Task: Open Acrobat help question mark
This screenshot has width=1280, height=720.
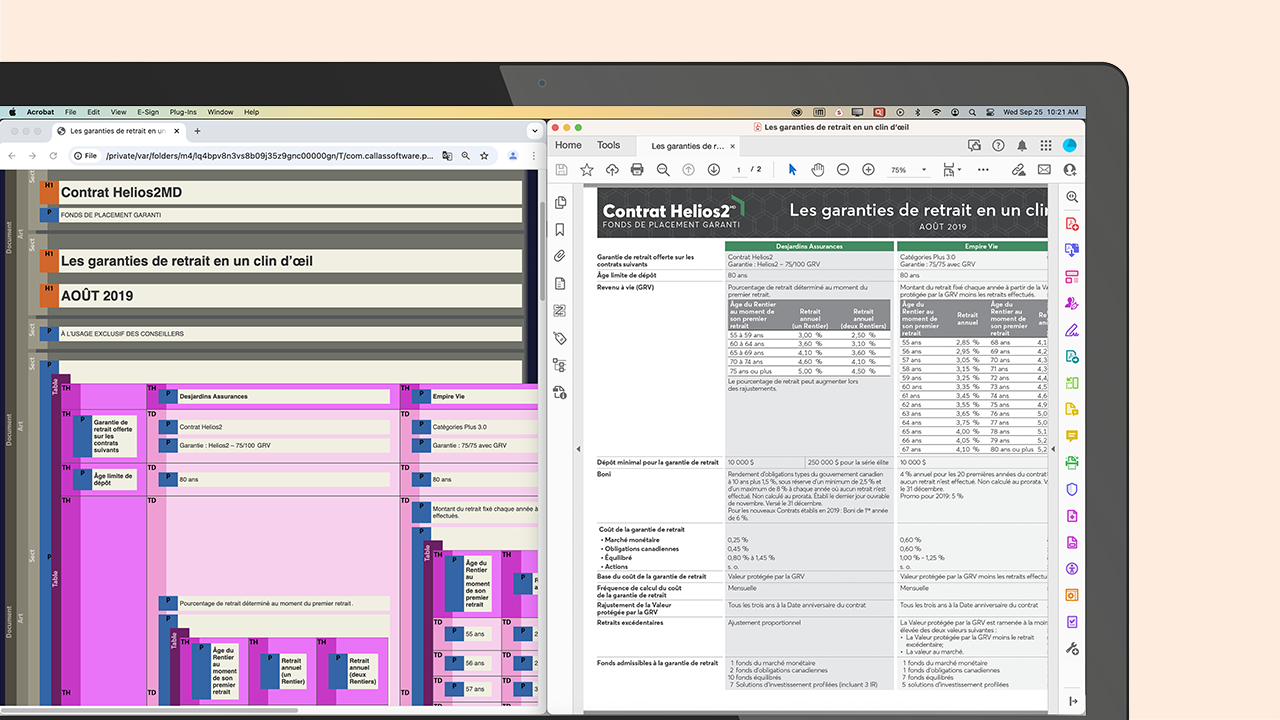Action: [x=998, y=145]
